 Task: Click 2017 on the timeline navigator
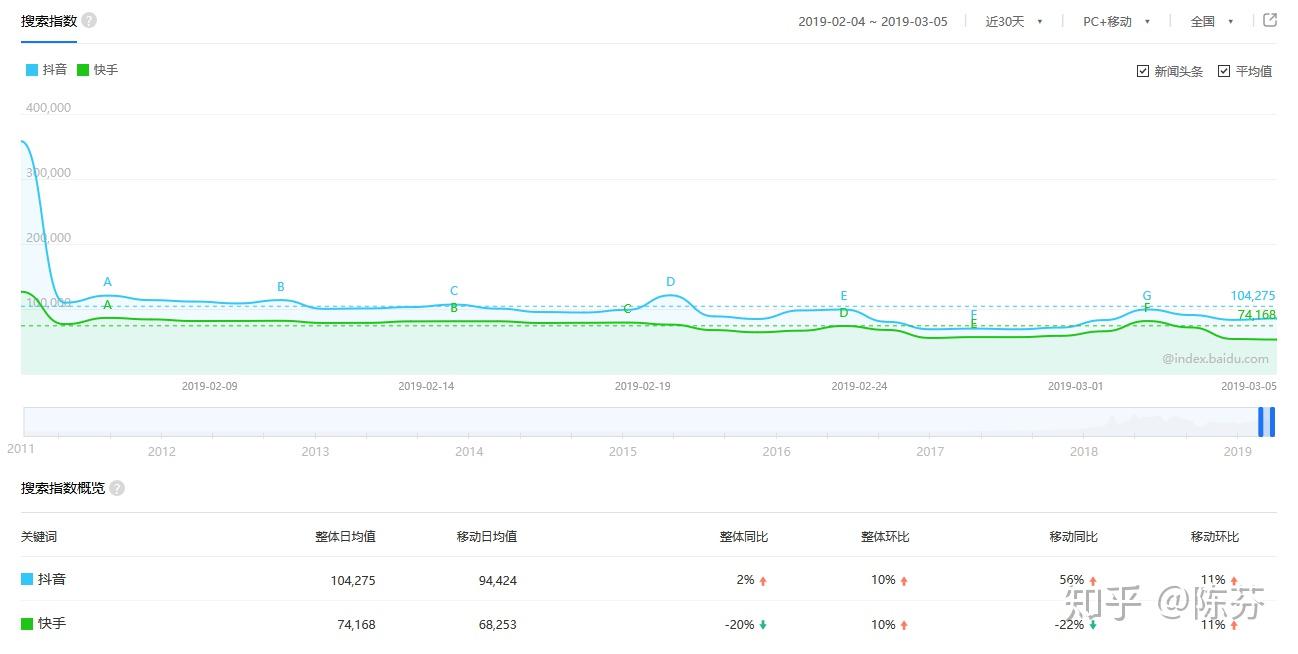click(930, 452)
